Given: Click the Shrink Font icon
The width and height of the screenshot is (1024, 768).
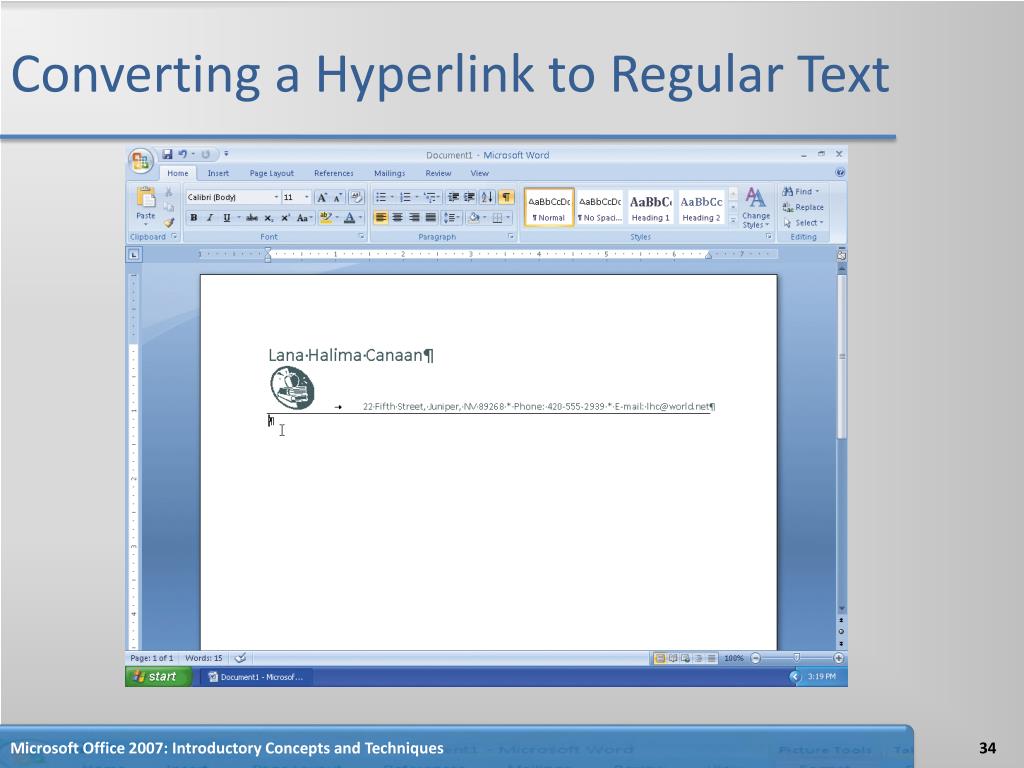Looking at the screenshot, I should (338, 197).
